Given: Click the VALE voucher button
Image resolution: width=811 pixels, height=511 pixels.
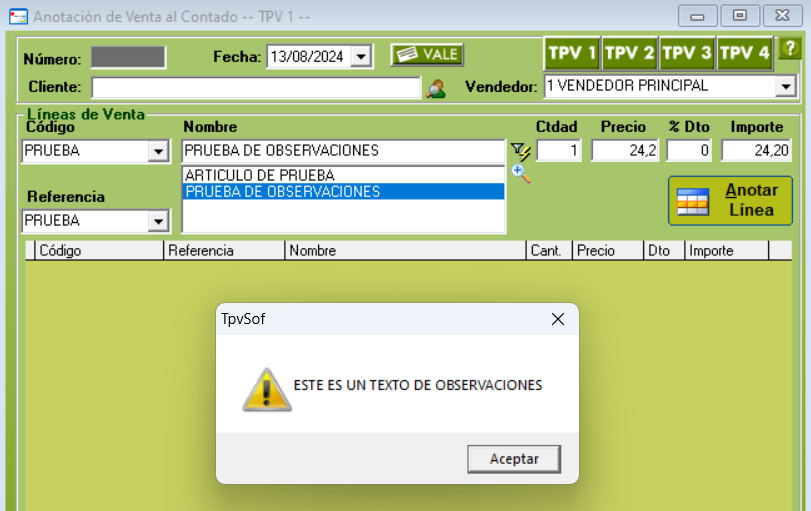Looking at the screenshot, I should [427, 55].
